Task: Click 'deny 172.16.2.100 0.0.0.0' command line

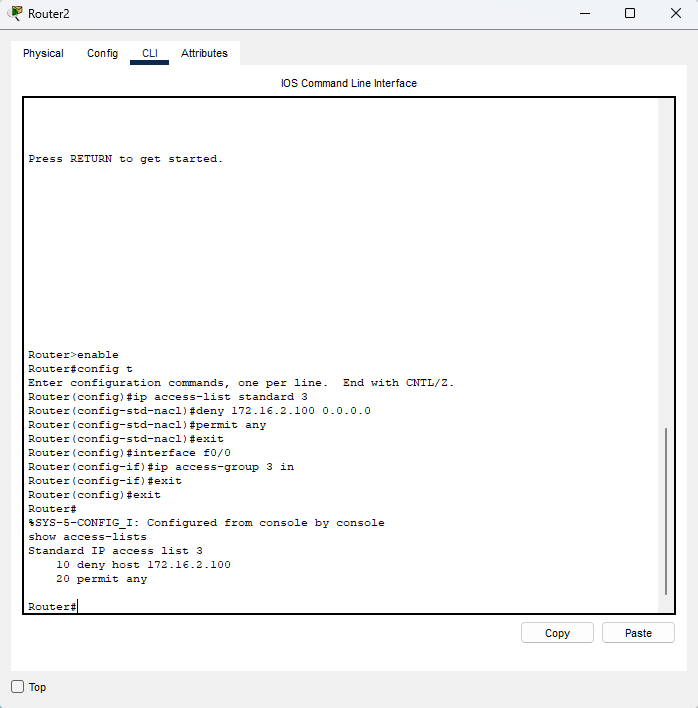Action: click(199, 411)
